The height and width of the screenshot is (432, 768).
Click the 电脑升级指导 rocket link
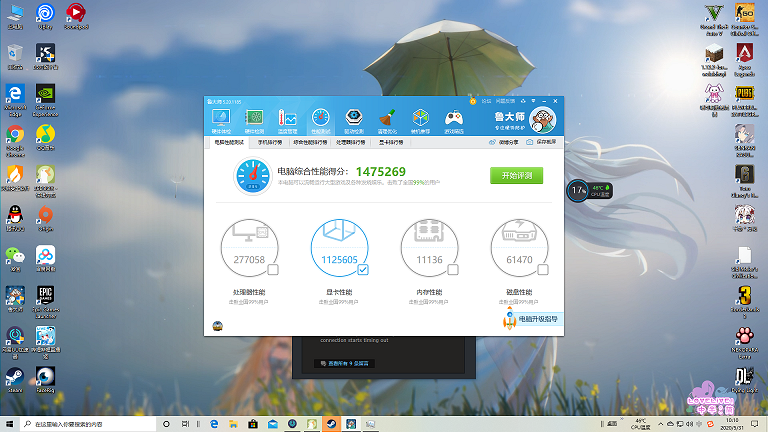(532, 319)
